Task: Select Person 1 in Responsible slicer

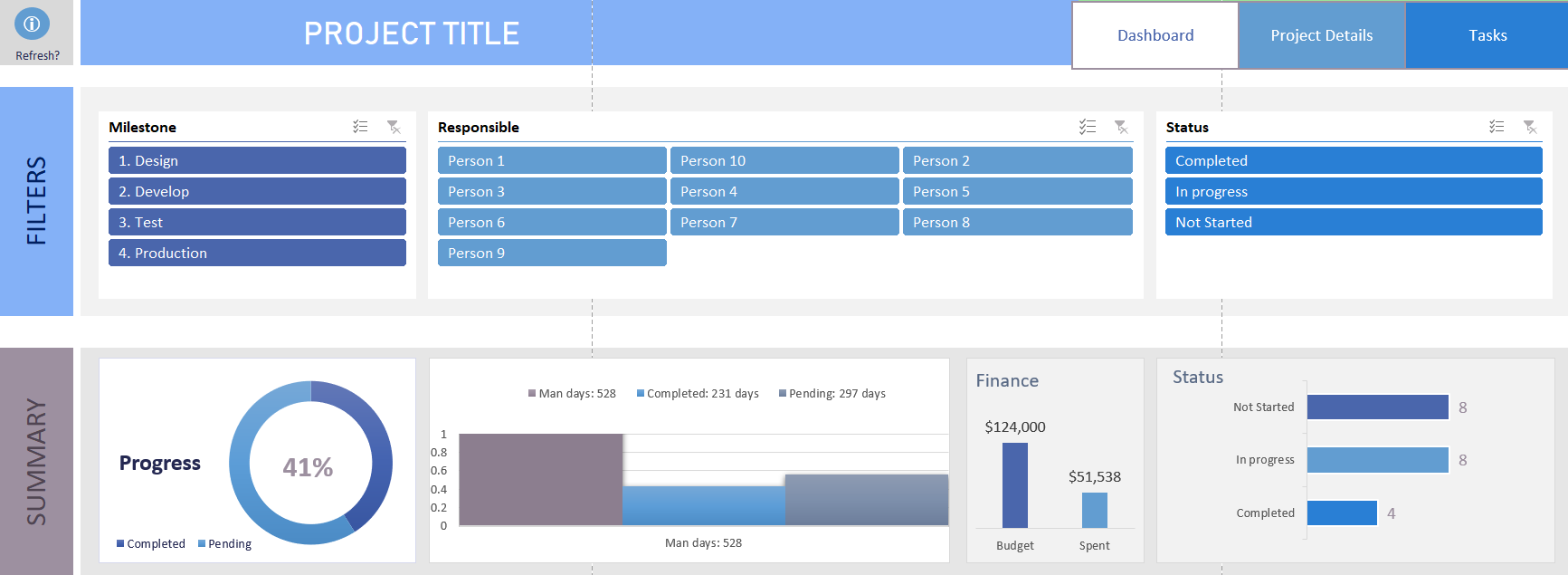Action: pos(552,160)
